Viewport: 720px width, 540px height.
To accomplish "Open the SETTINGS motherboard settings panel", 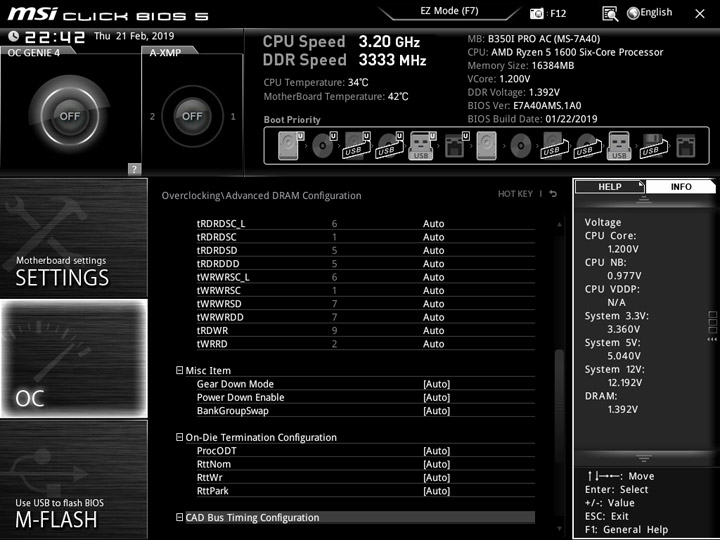I will 73,238.
